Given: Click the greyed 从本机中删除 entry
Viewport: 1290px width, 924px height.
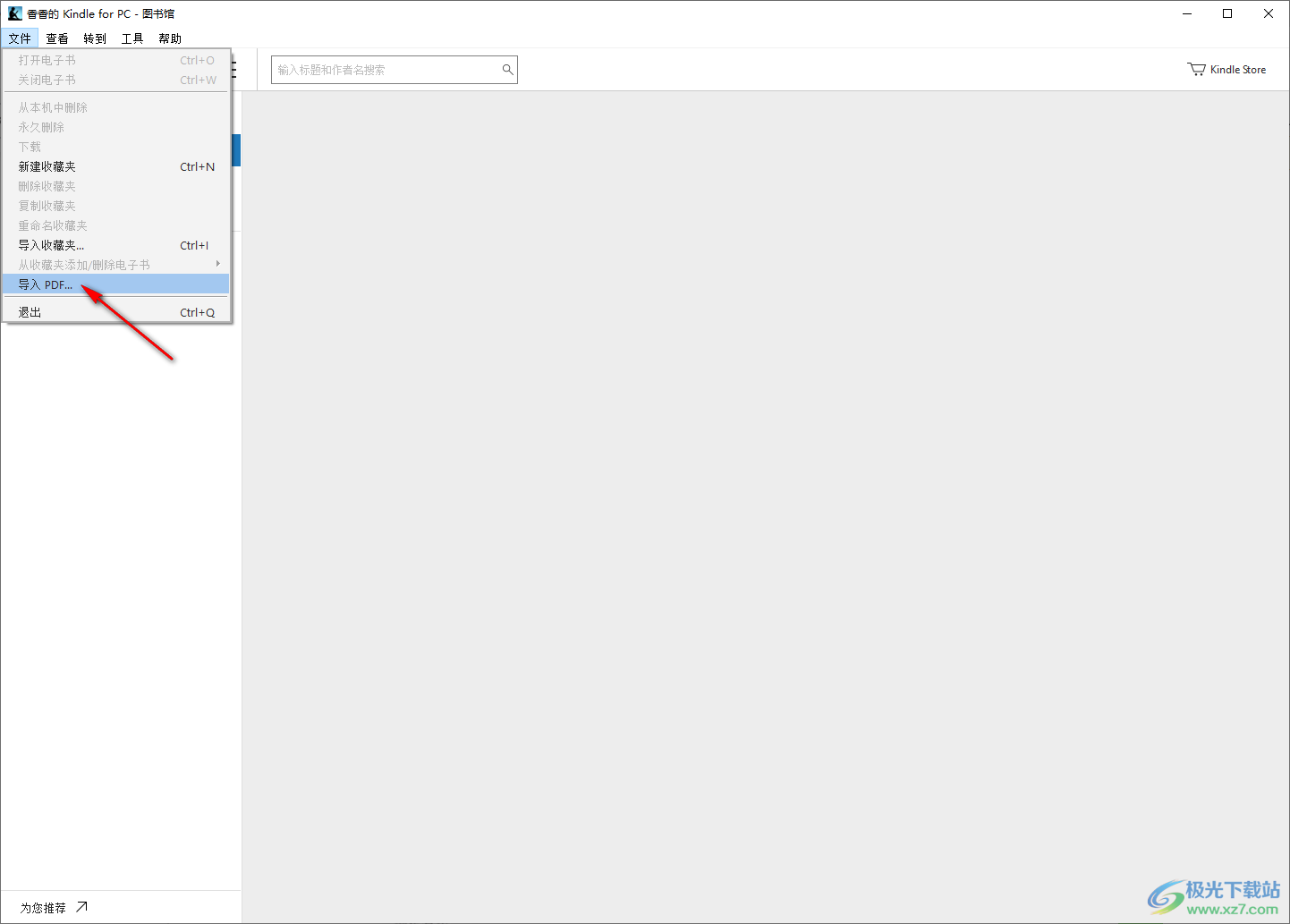Looking at the screenshot, I should pos(116,107).
